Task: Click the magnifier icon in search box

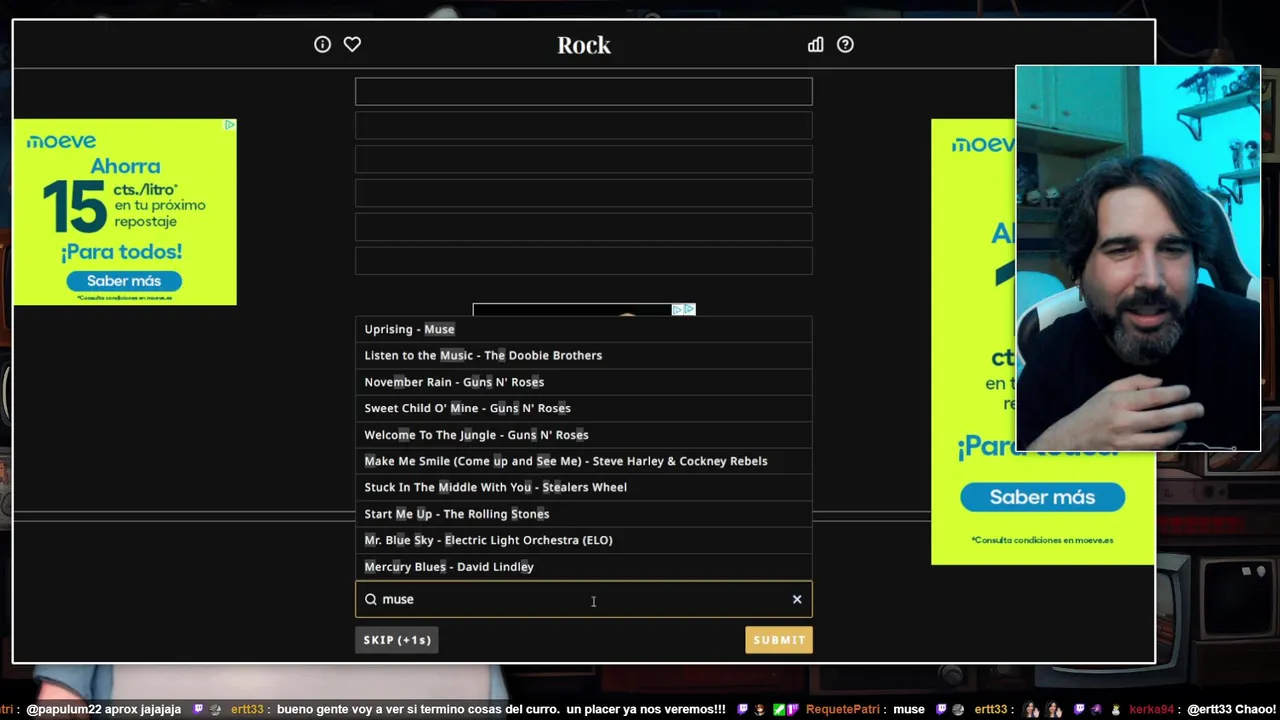Action: (x=371, y=599)
